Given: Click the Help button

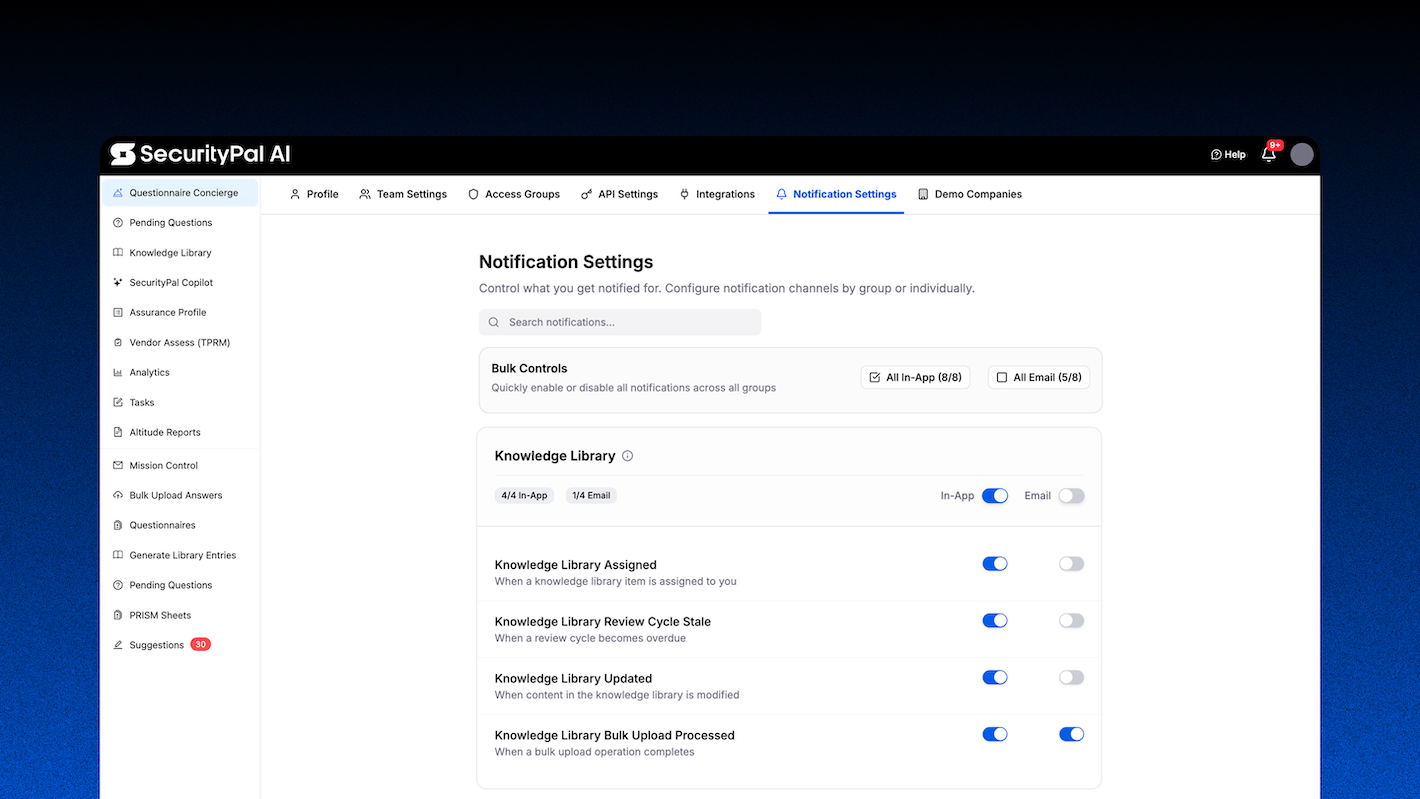Looking at the screenshot, I should pos(1228,155).
